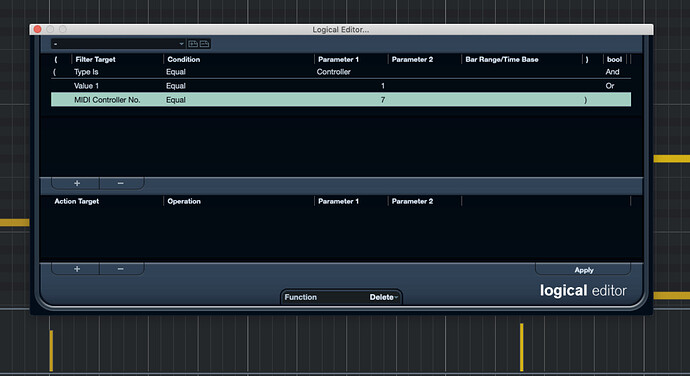Close the Logical Editor window
Viewport: 690px width, 376px height.
37,29
